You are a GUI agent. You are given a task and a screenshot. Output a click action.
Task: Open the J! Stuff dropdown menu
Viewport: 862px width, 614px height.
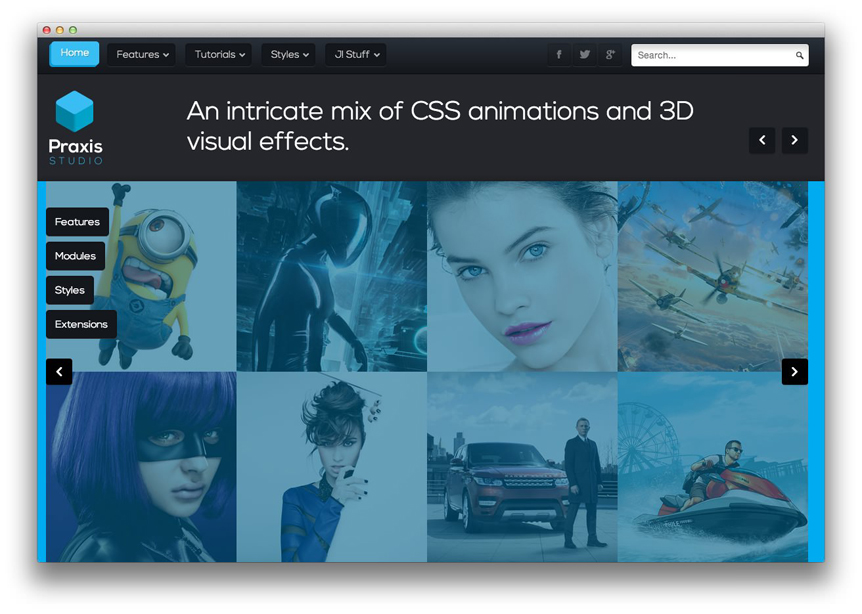[x=356, y=55]
